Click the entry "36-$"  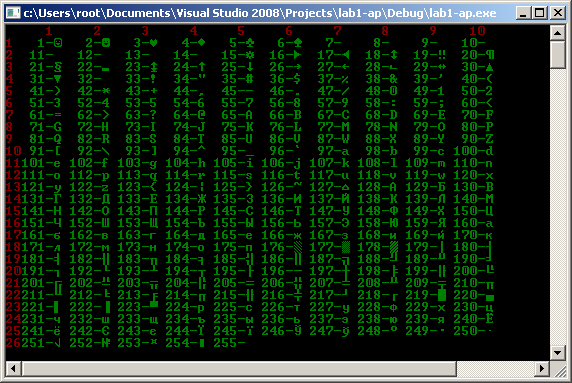(285, 79)
